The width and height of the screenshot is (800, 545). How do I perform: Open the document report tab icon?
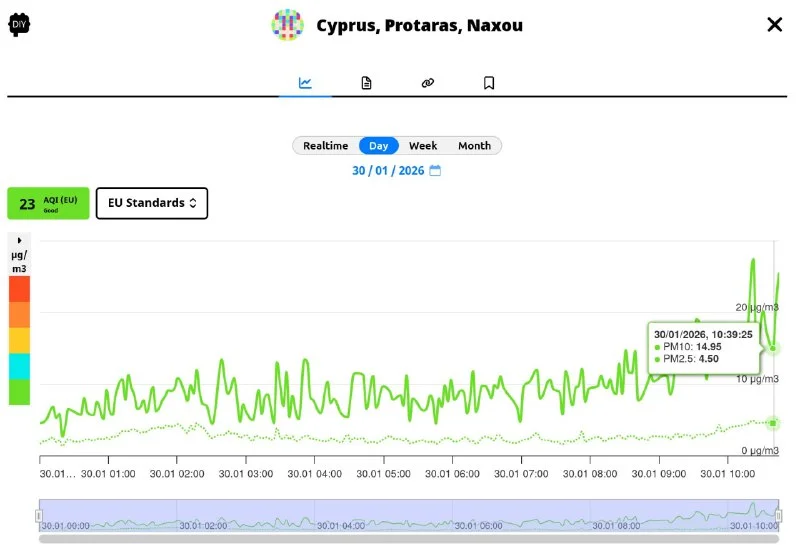tap(367, 83)
